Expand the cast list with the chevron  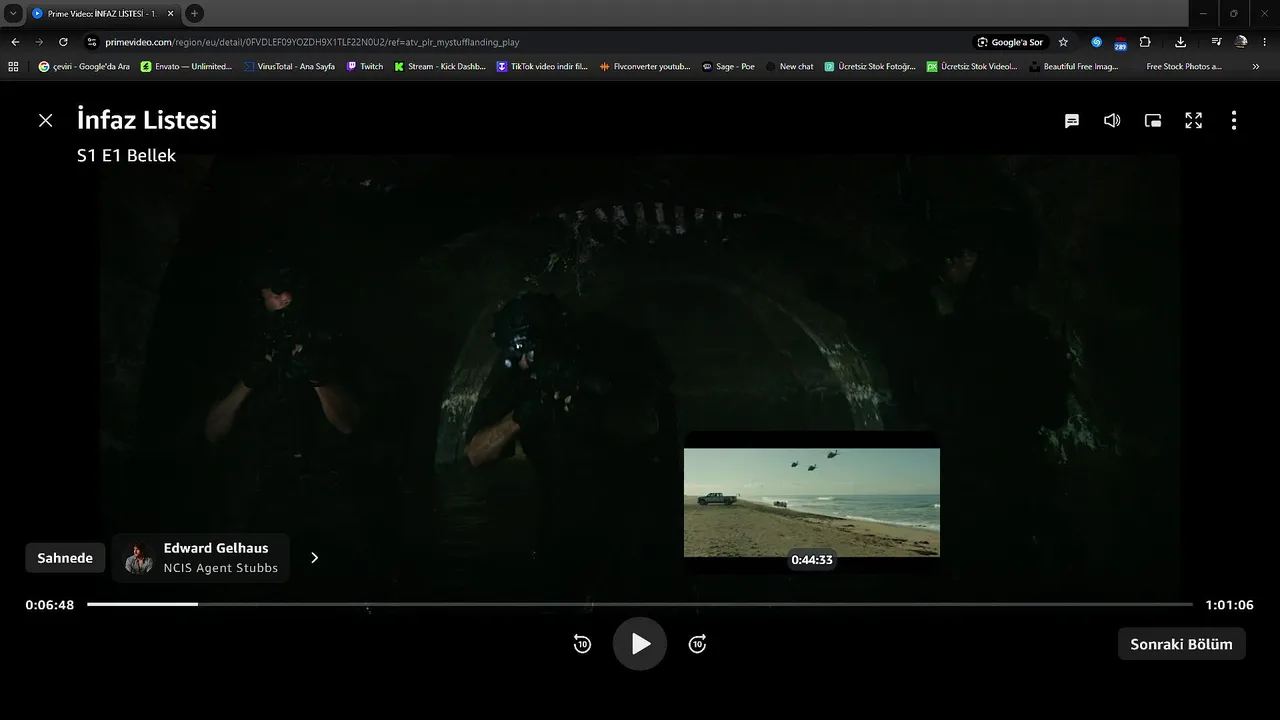tap(314, 558)
